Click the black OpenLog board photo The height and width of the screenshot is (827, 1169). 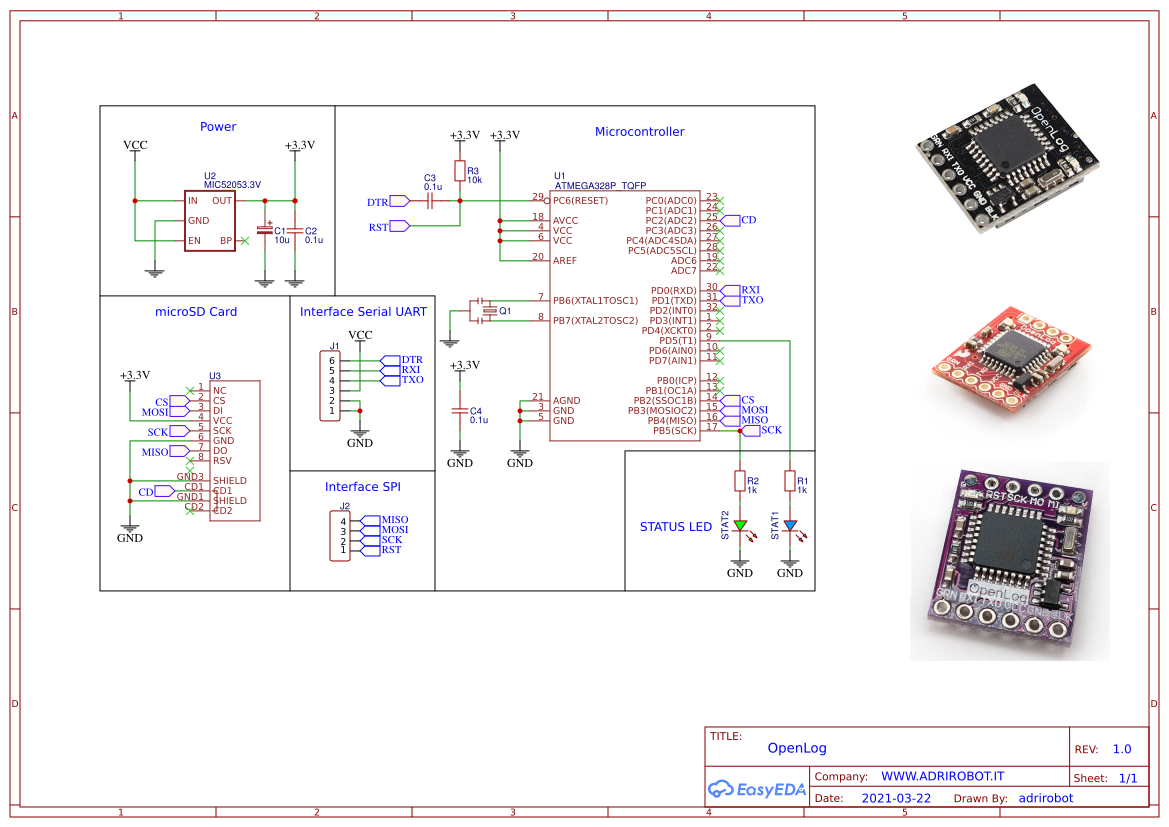[1008, 169]
